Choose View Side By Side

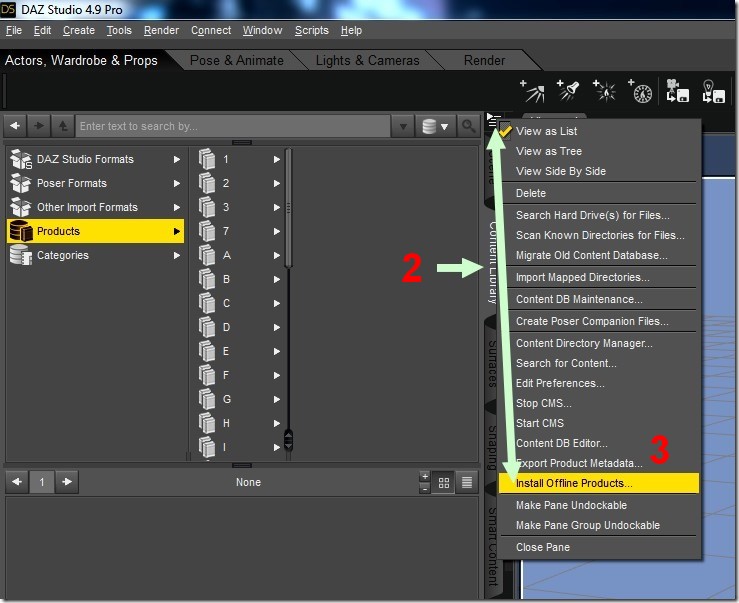tap(599, 171)
